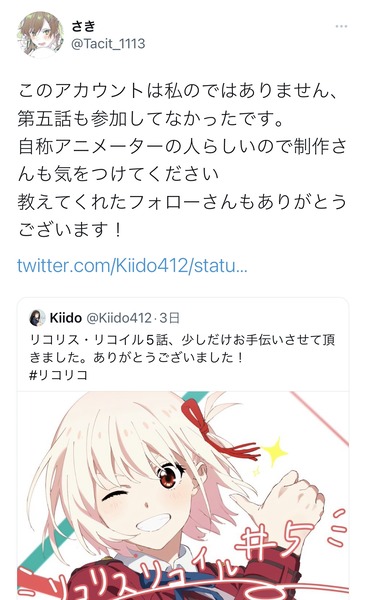Open さき's profile avatar picture
The height and width of the screenshot is (600, 366).
40,35
